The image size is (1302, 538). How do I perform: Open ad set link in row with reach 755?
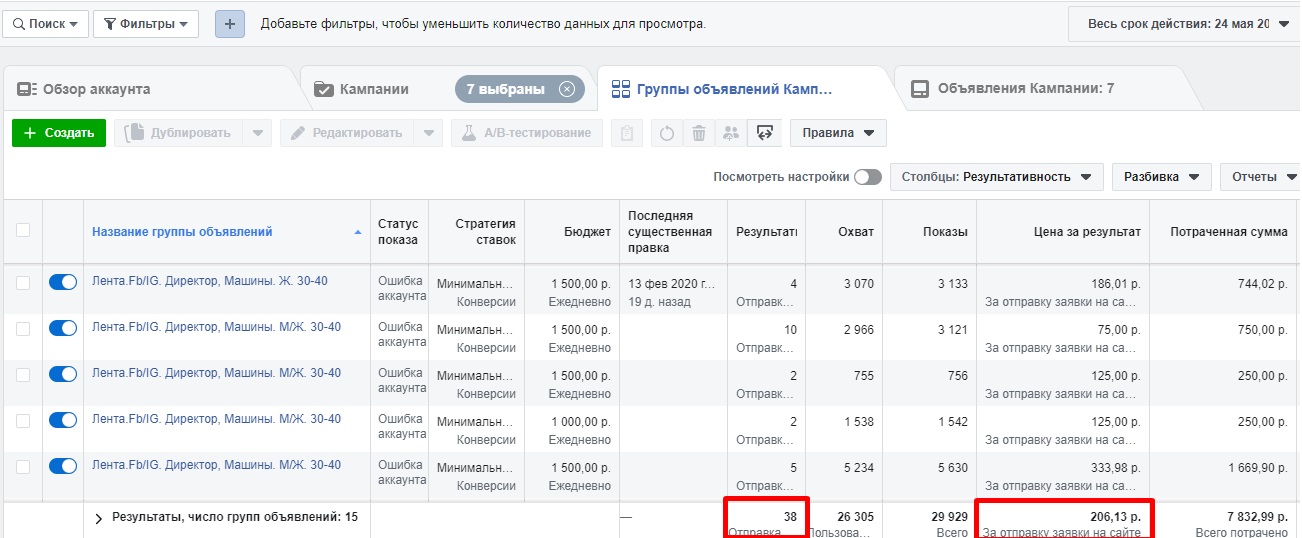coord(216,373)
